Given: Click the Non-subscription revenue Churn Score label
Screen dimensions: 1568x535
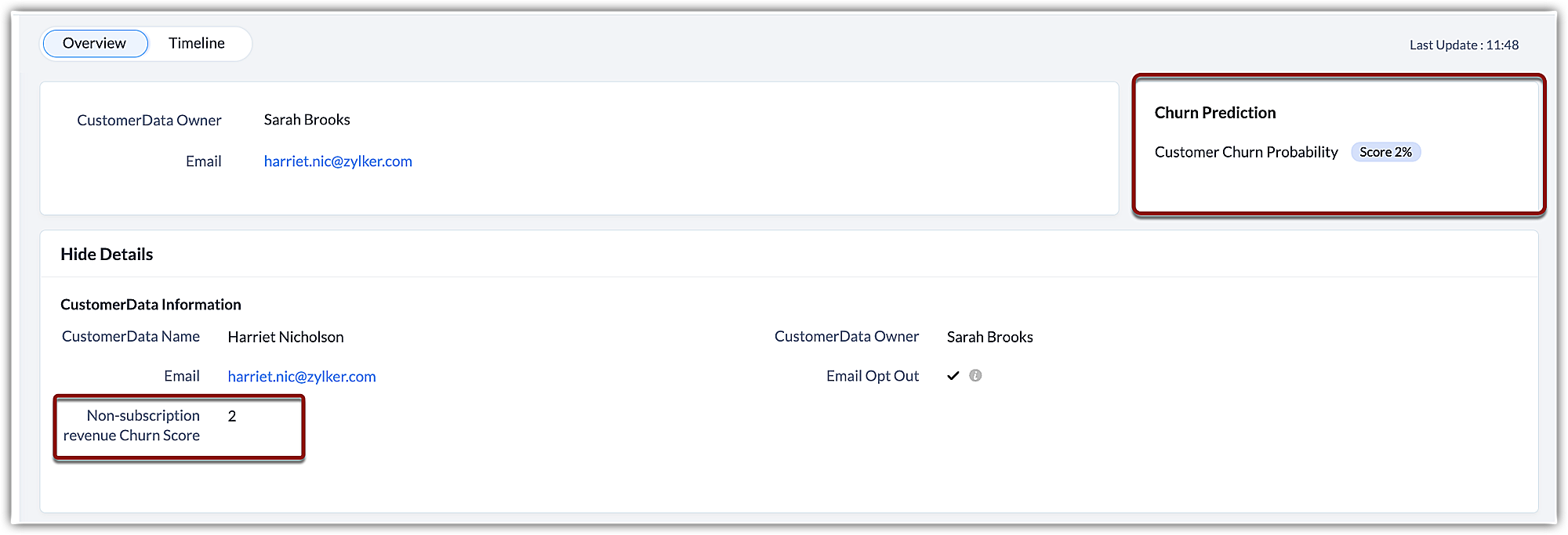Looking at the screenshot, I should click(x=132, y=425).
